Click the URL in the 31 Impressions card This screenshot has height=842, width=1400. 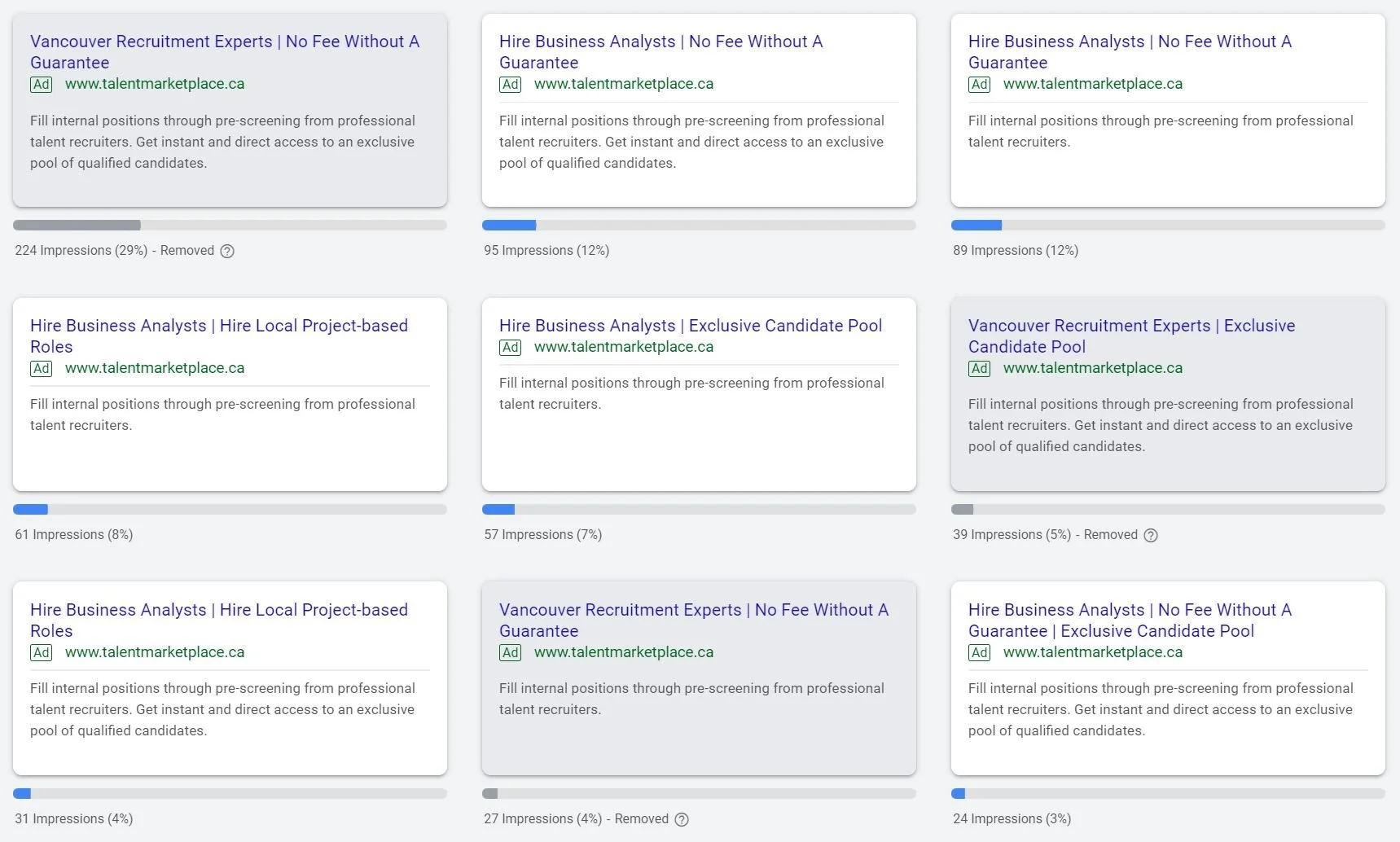tap(155, 652)
